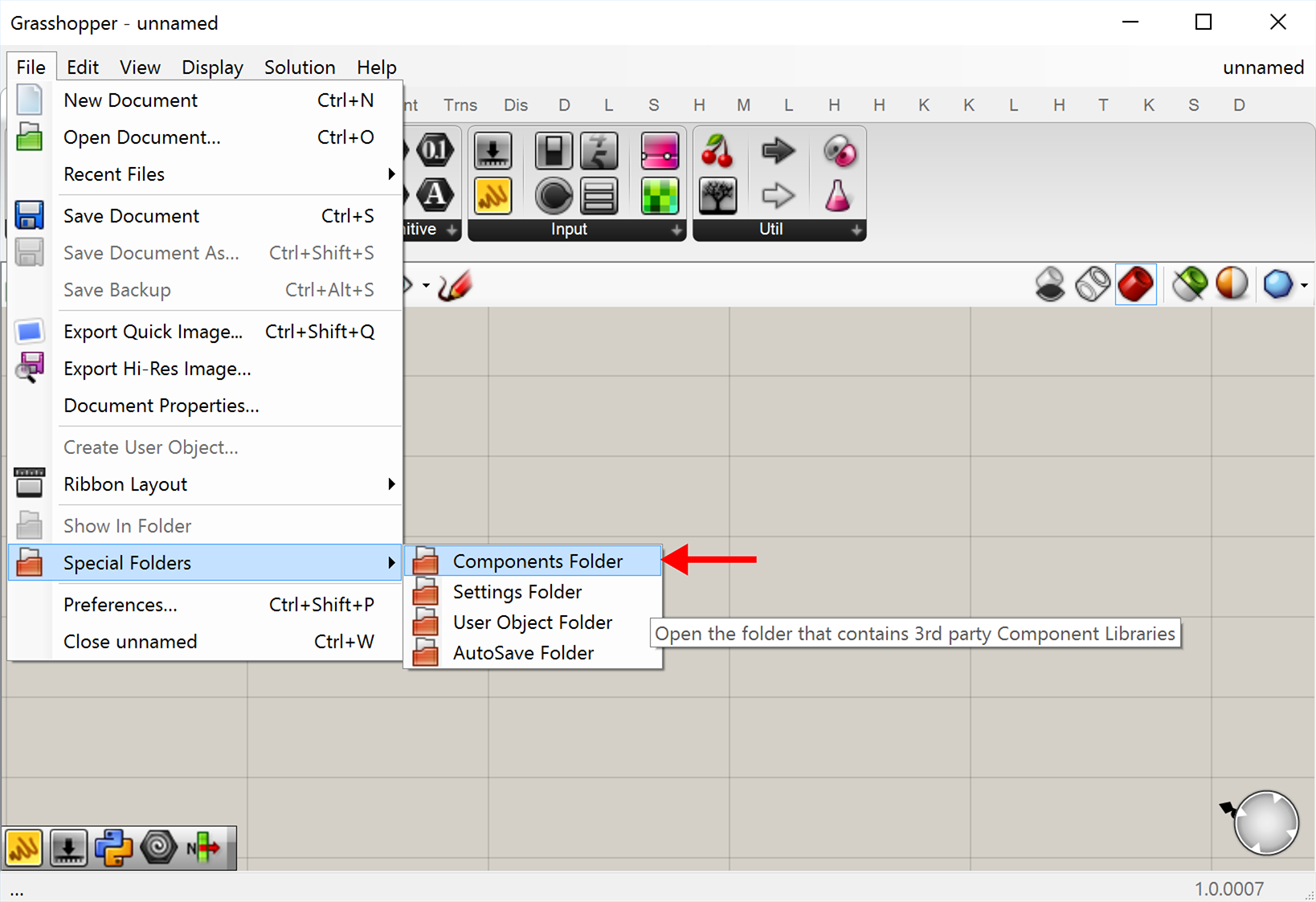Expand the Ribbon Layout submenu

206,484
